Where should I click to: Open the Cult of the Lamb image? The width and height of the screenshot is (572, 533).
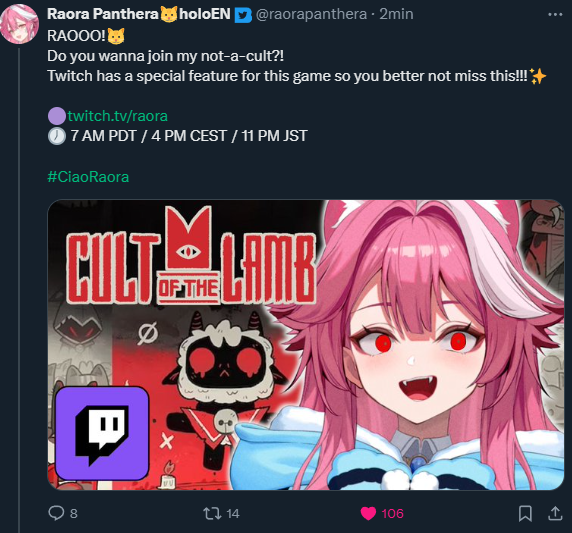(x=306, y=345)
